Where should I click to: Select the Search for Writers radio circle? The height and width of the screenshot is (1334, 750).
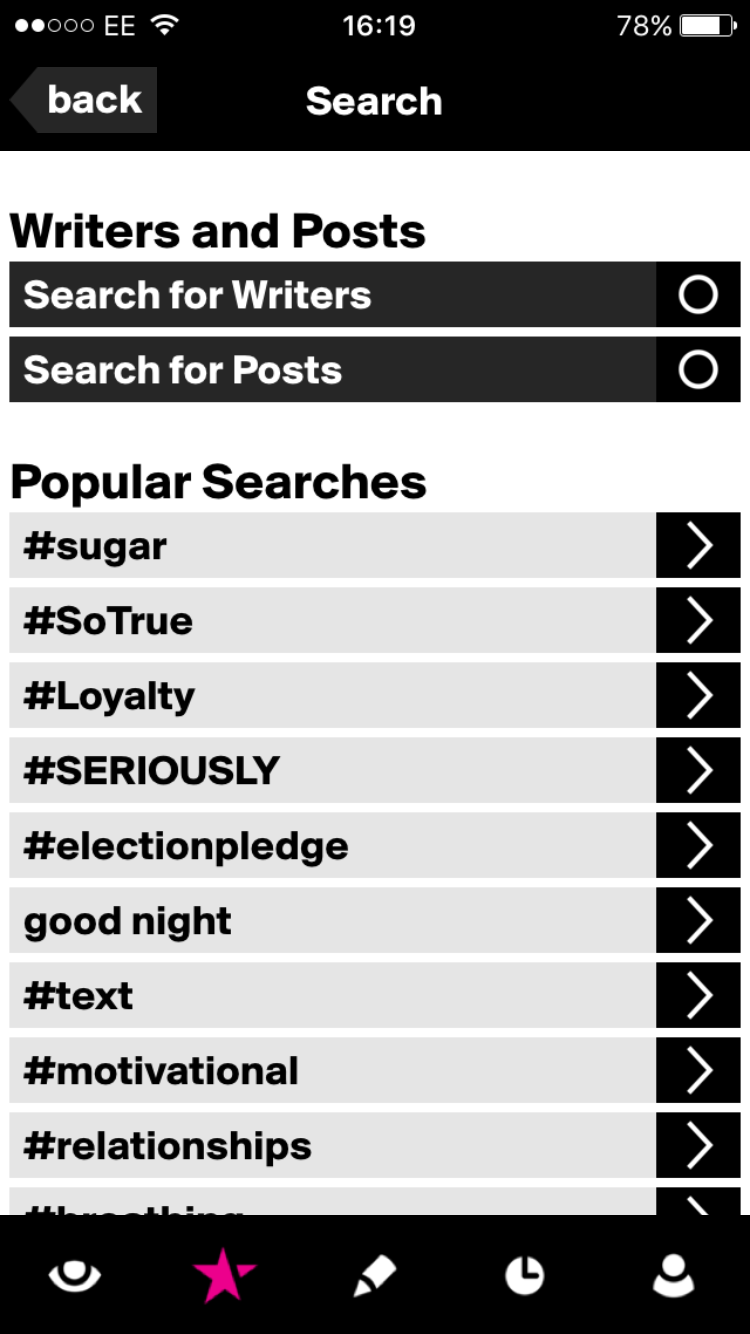click(x=698, y=295)
